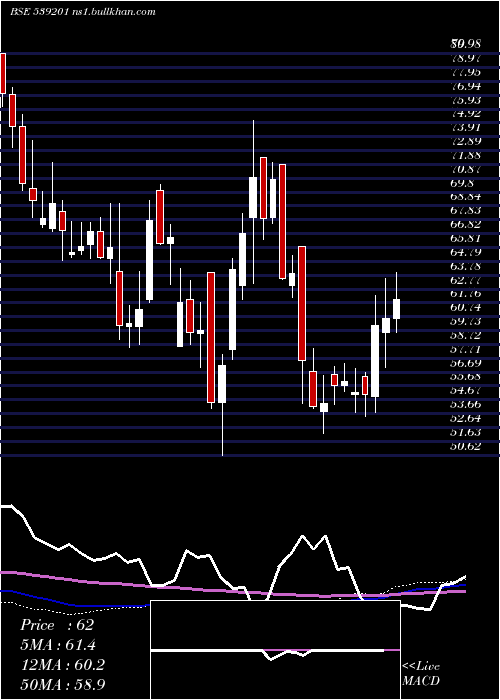Screen dimensions: 500x700
Task: Click the 57.71 axis value
Action: pyautogui.click(x=466, y=349)
